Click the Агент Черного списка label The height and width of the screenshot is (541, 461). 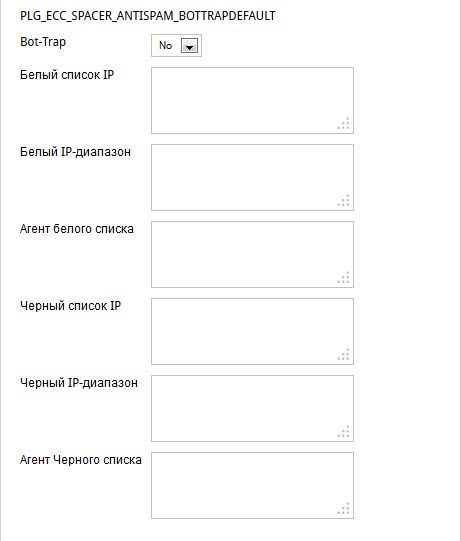(x=81, y=460)
